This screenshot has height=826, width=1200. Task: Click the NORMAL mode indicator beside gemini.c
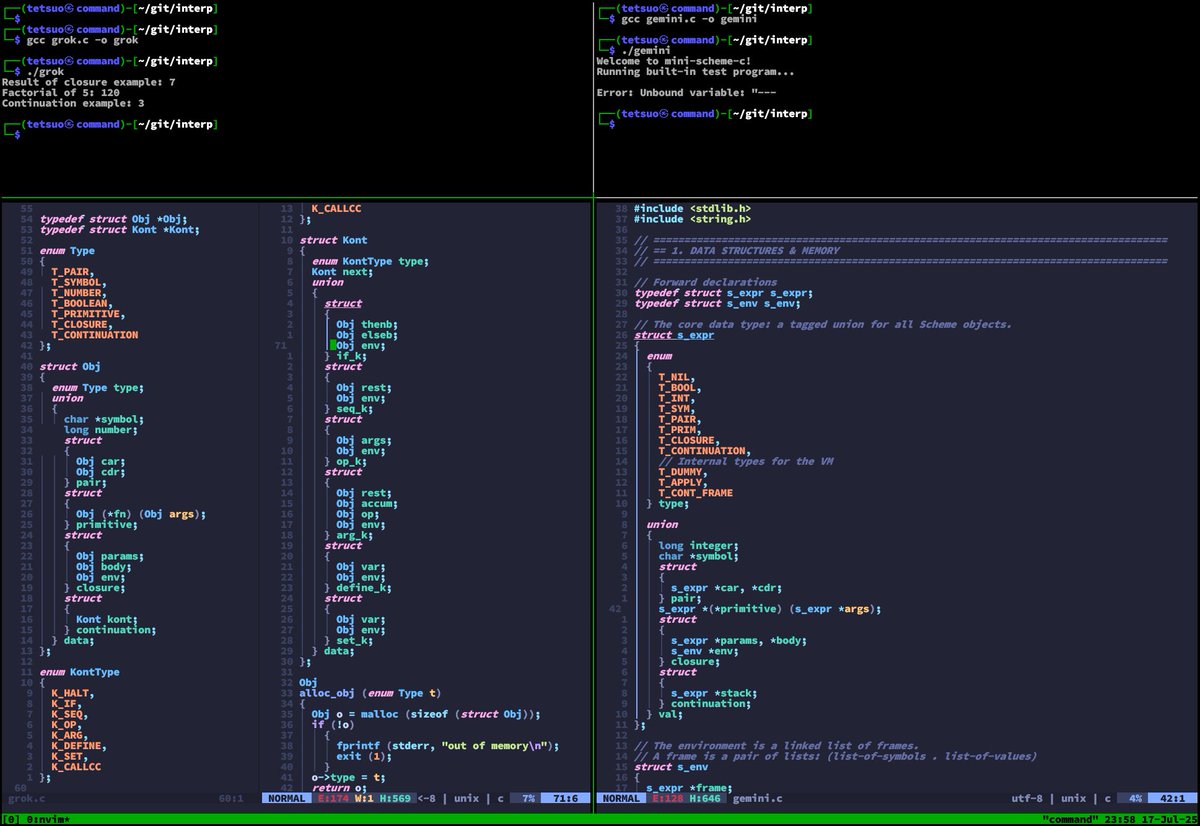(x=621, y=799)
